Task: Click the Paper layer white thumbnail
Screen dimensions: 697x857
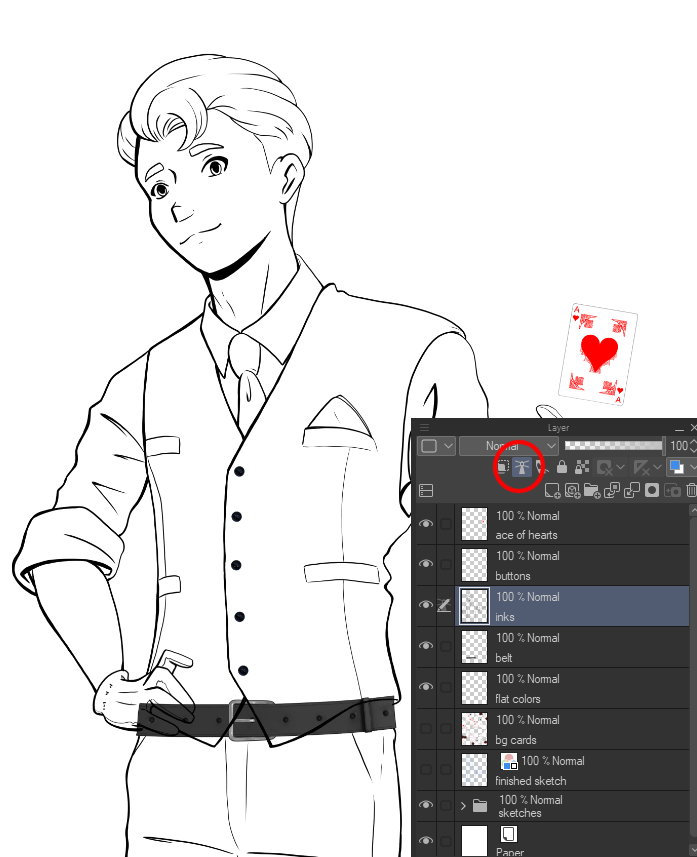Action: point(474,841)
